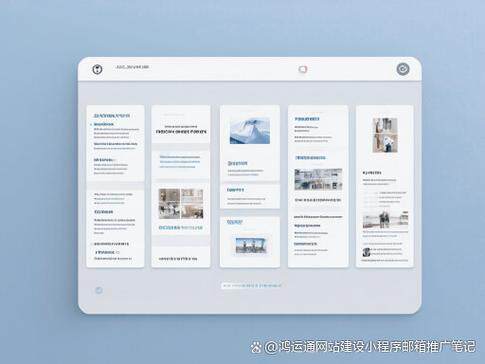Screen dimensions: 485x364
Task: Click the blue heading atop the fourth card
Action: 307,119
